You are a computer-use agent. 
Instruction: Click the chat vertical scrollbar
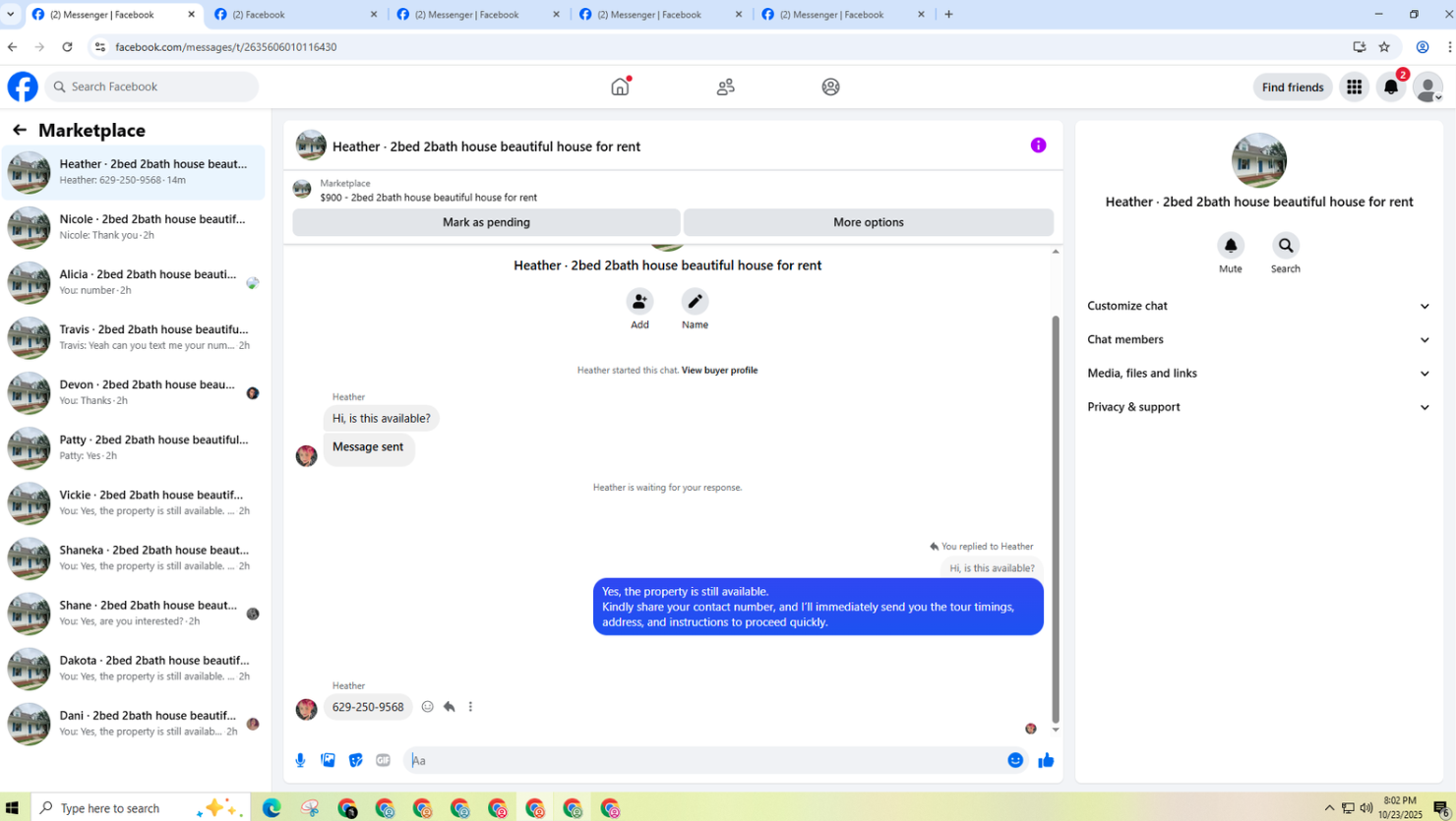tap(1056, 520)
